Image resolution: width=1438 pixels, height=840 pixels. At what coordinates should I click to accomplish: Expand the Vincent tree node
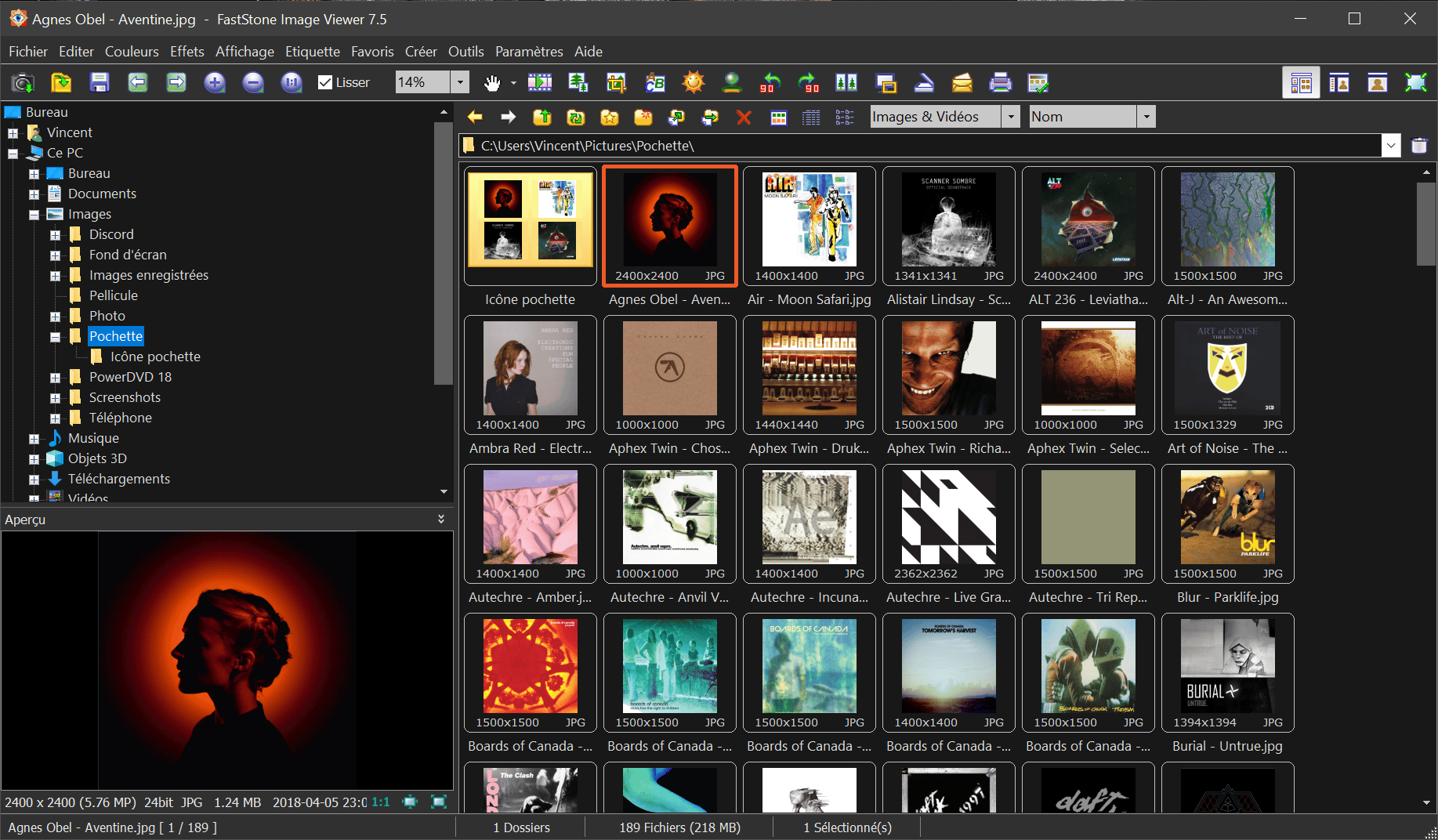[x=13, y=133]
